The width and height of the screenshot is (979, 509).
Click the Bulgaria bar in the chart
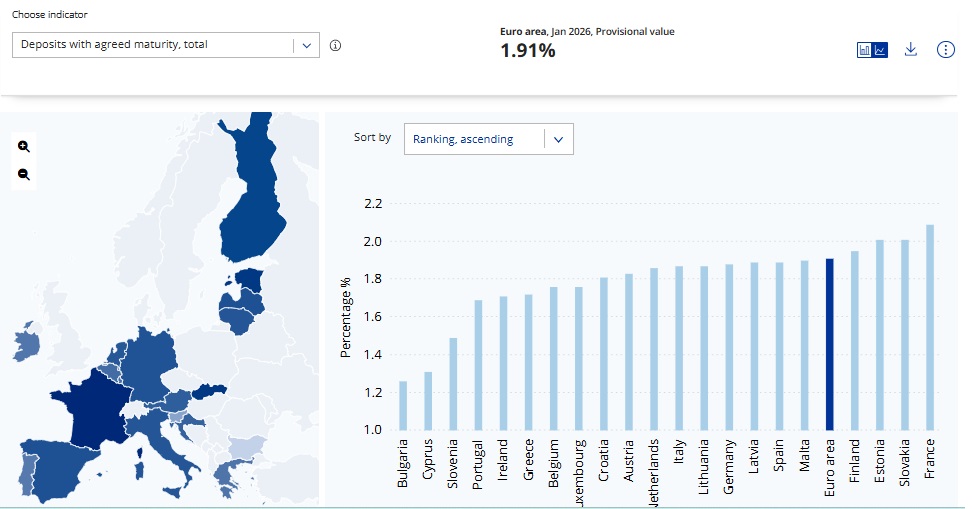click(x=403, y=405)
